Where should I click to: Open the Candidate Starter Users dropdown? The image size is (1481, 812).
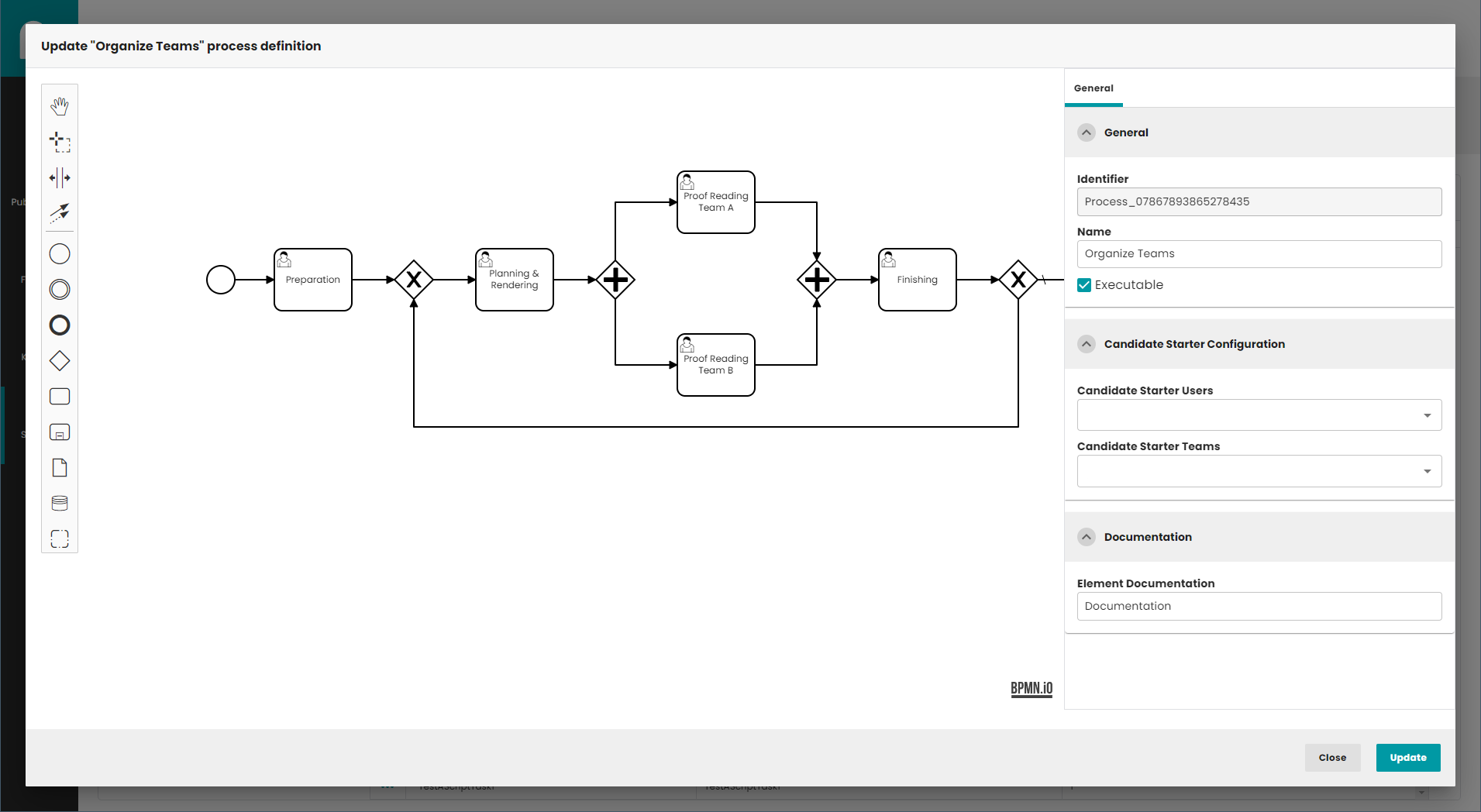pos(1259,415)
